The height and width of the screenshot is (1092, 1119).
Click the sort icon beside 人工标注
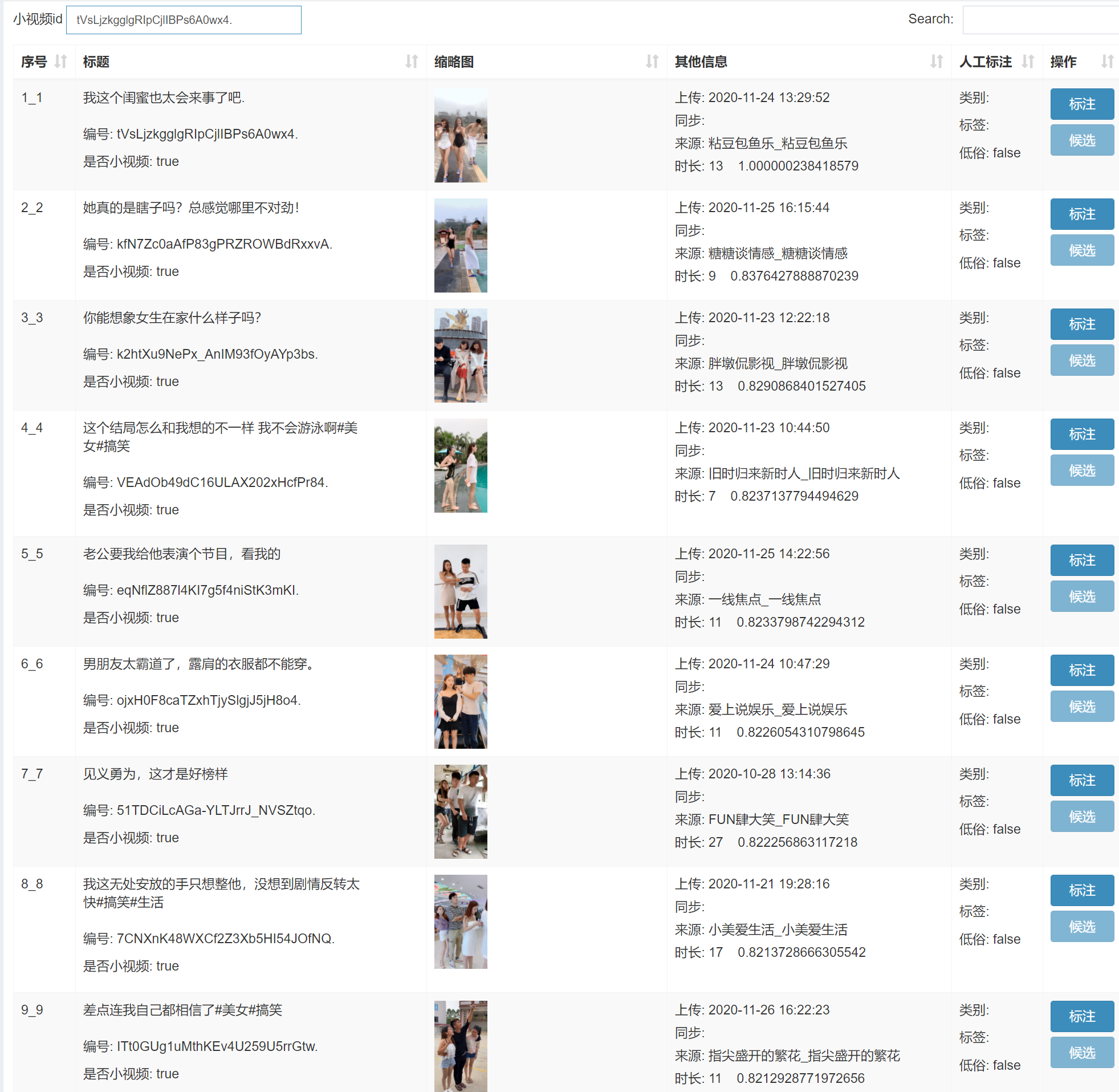1028,62
